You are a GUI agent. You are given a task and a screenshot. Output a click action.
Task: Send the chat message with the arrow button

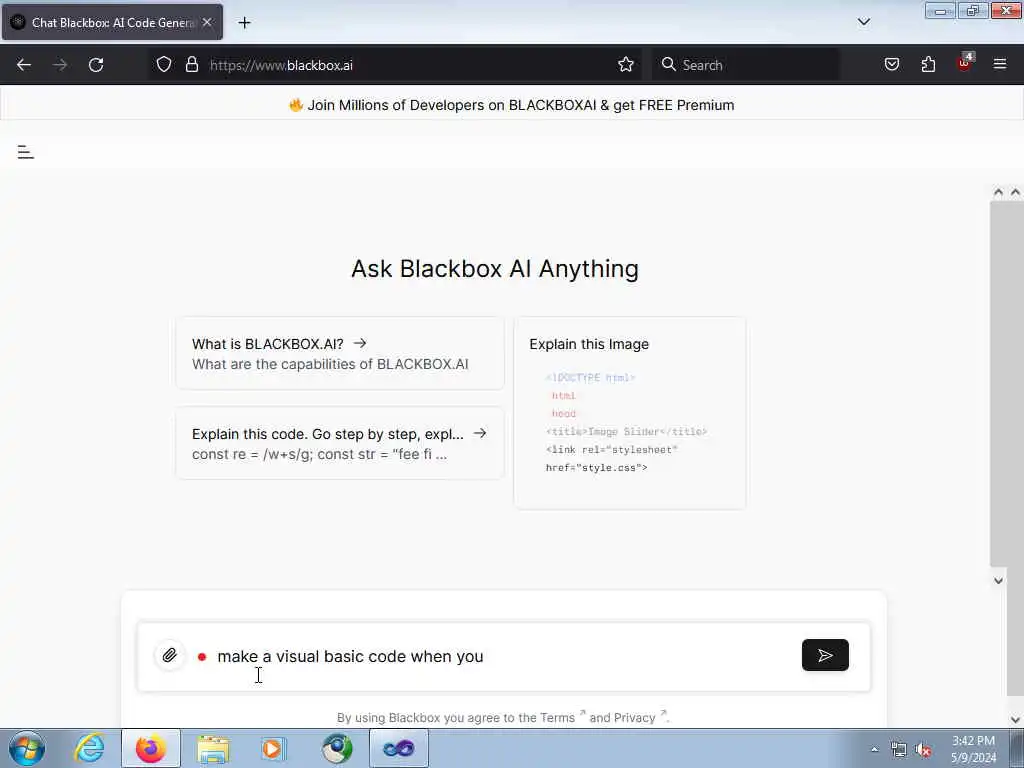click(x=825, y=655)
